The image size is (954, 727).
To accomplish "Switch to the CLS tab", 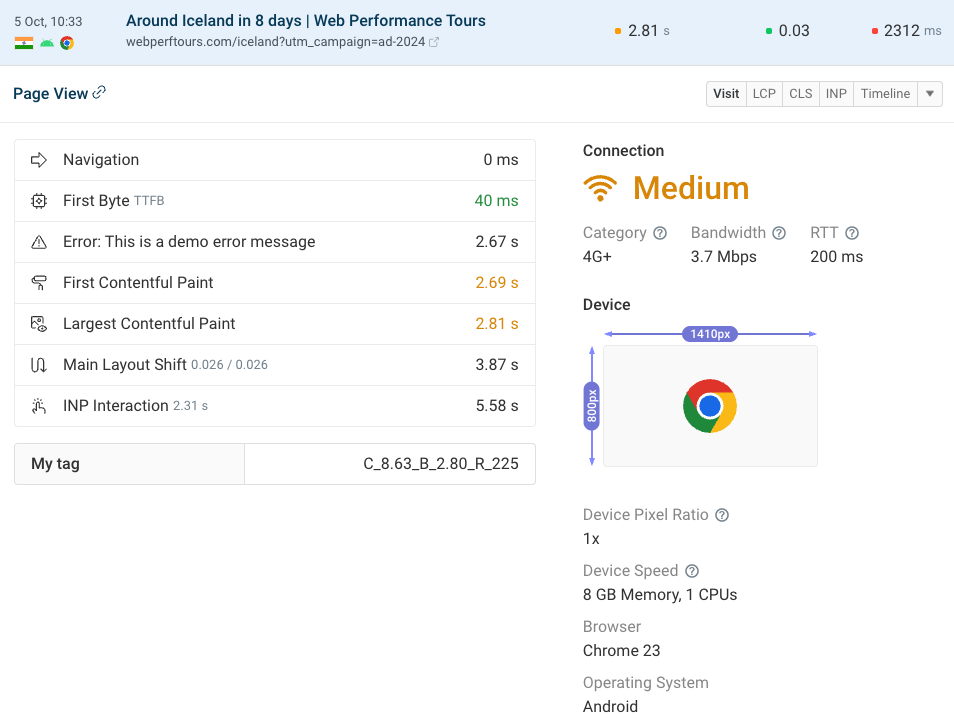I will (800, 94).
